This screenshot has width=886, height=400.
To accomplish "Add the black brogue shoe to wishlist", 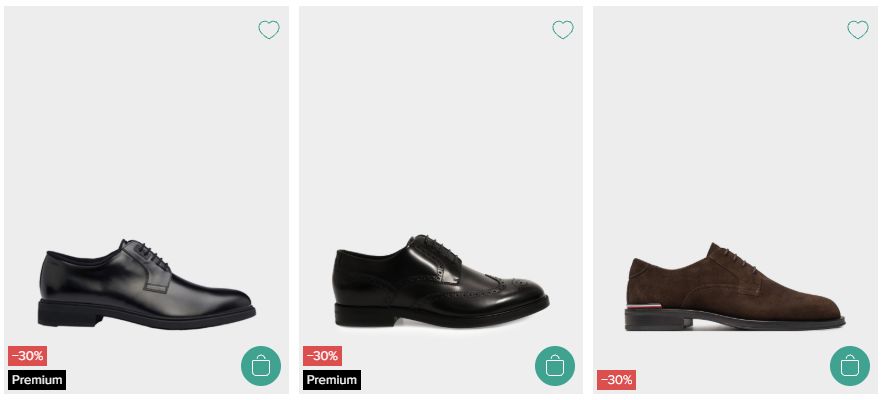I will point(563,30).
